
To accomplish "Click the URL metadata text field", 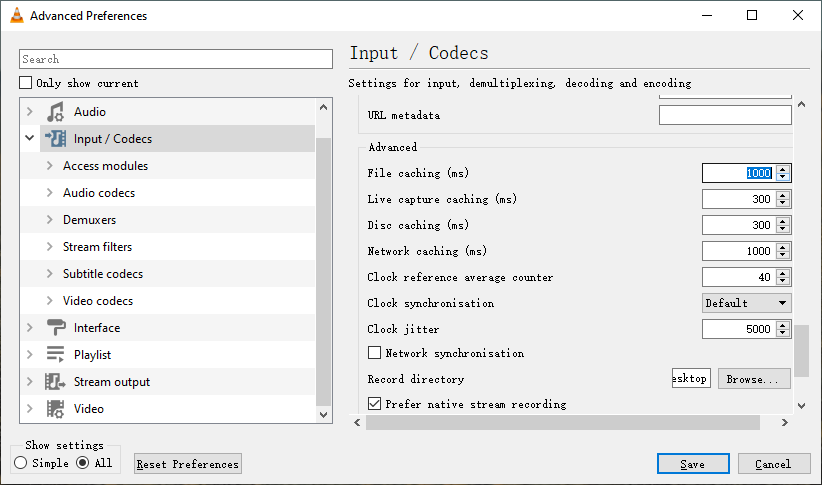I will (x=725, y=115).
